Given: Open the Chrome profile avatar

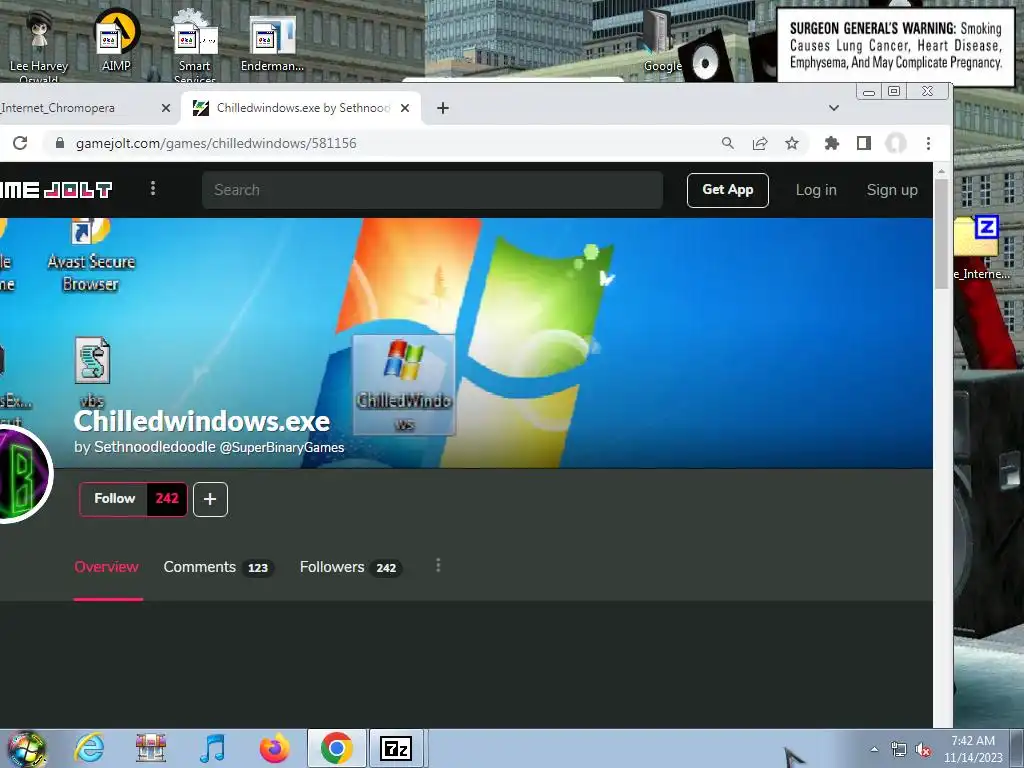Looking at the screenshot, I should [x=895, y=143].
